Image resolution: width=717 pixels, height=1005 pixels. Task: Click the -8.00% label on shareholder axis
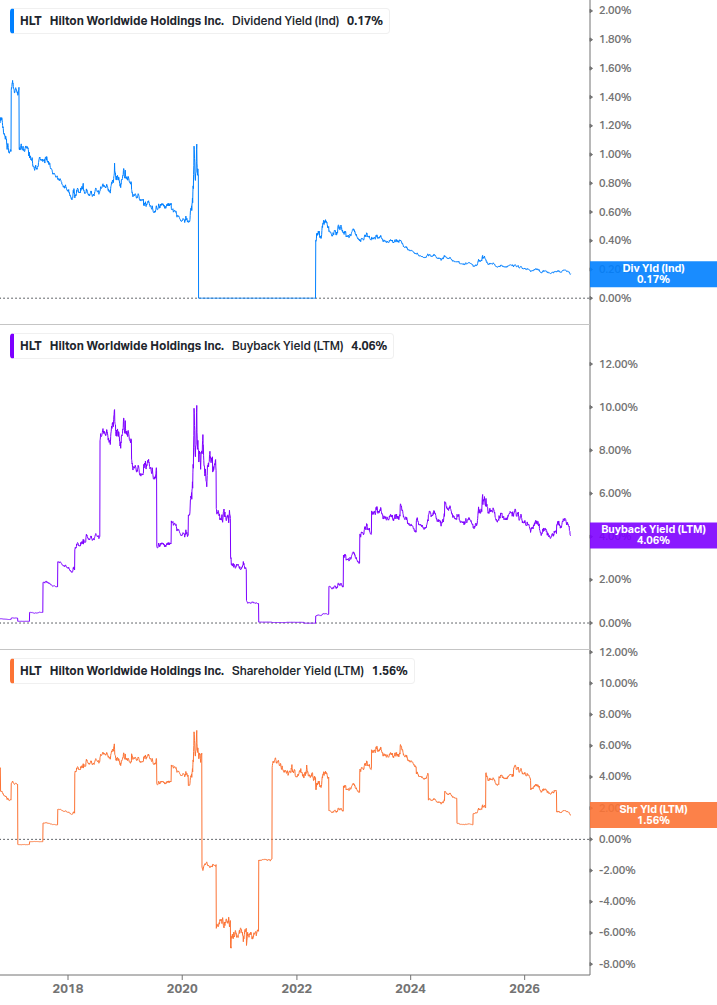pyautogui.click(x=617, y=965)
